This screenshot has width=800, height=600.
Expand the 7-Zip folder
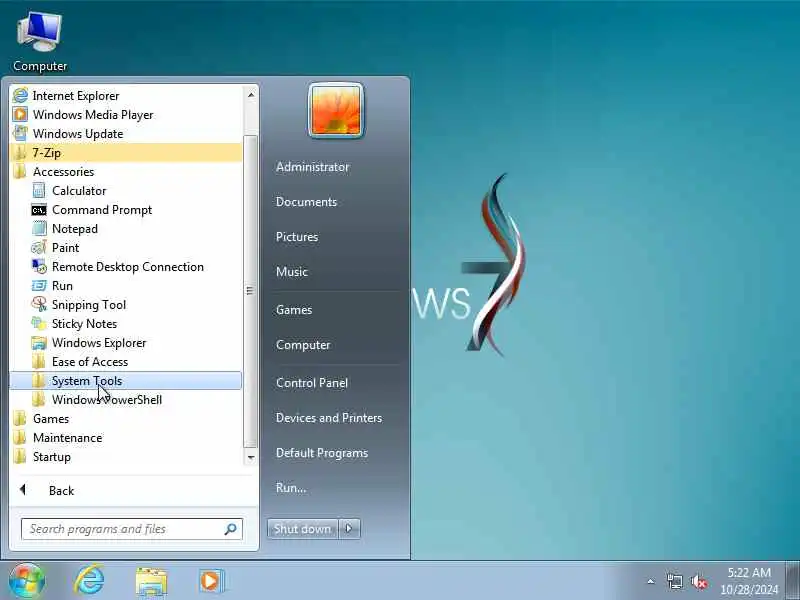(126, 153)
